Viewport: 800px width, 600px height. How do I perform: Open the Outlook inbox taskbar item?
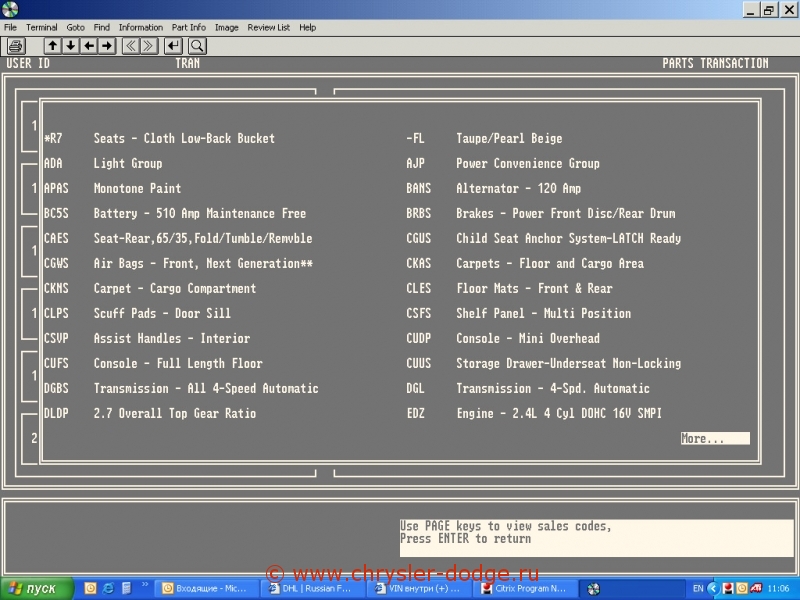(x=206, y=588)
